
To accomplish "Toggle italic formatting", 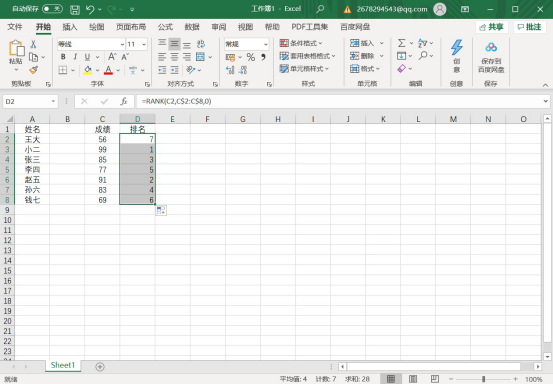I will tap(75, 57).
